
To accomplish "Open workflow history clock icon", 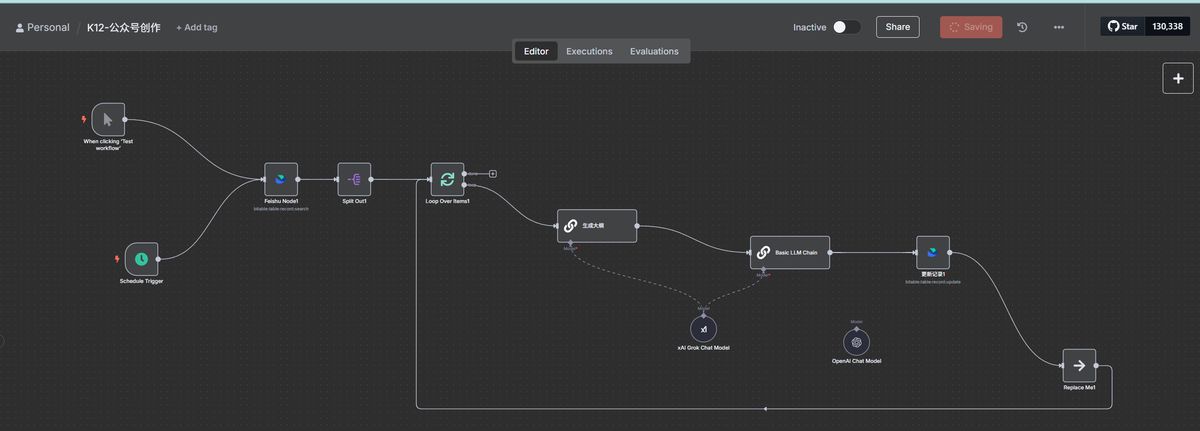I will [1022, 27].
